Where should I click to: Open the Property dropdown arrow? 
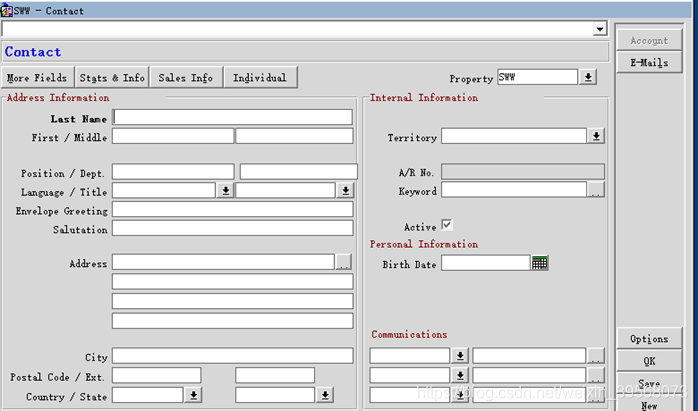coord(588,77)
